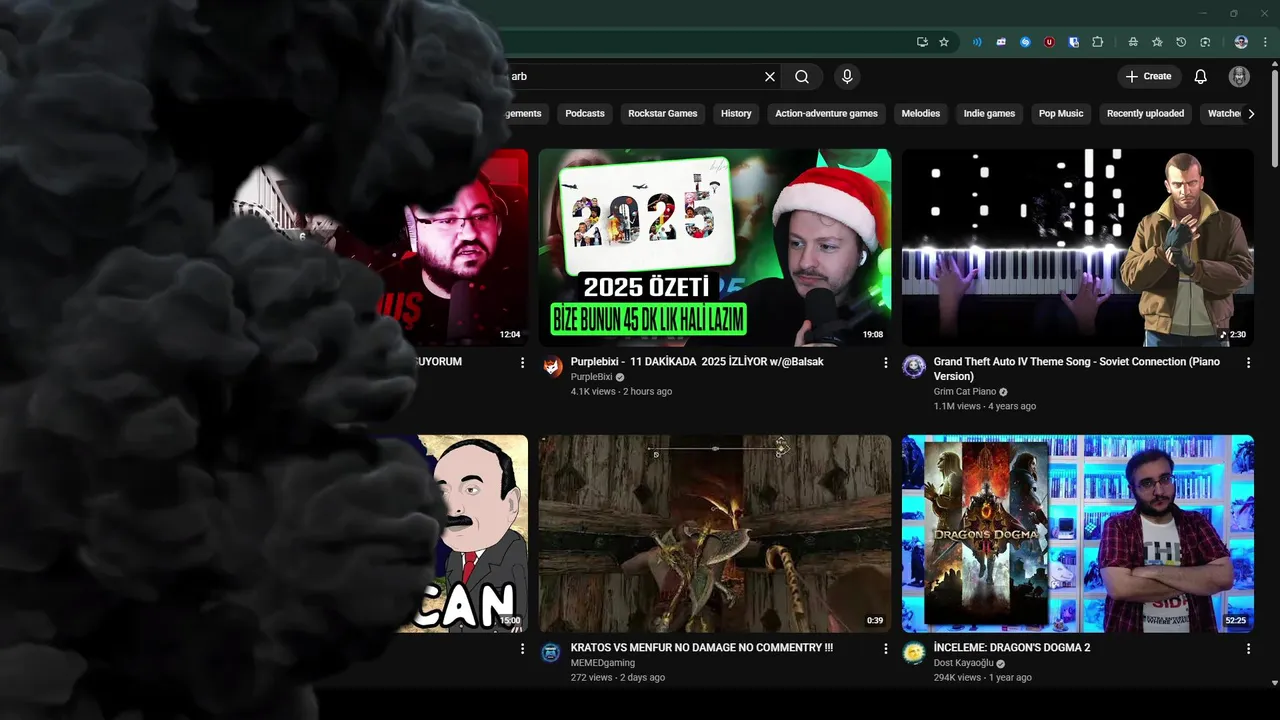Open options menu for the SUYORUM video
The width and height of the screenshot is (1280, 720).
point(522,363)
